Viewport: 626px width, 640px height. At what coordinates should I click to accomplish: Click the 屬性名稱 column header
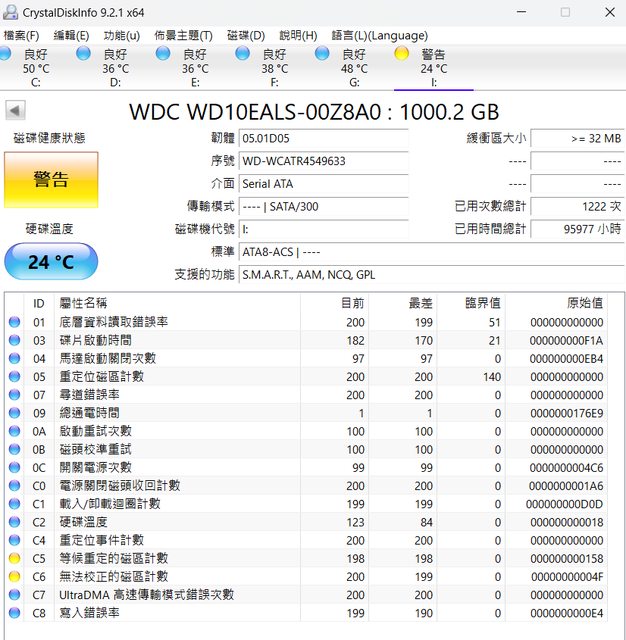tap(84, 303)
